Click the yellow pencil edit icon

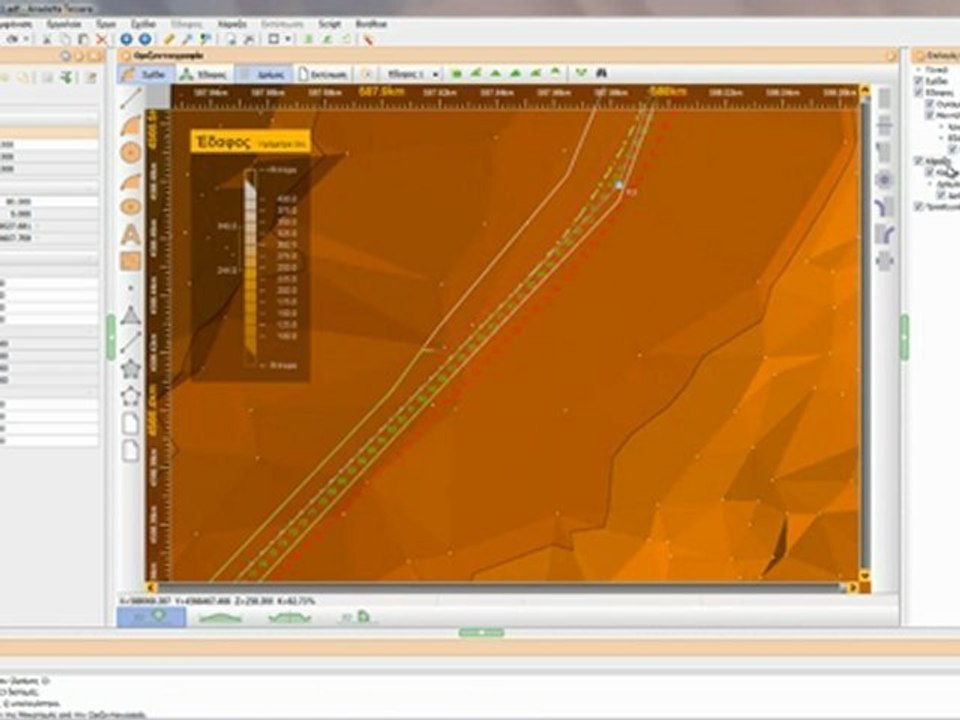point(169,39)
